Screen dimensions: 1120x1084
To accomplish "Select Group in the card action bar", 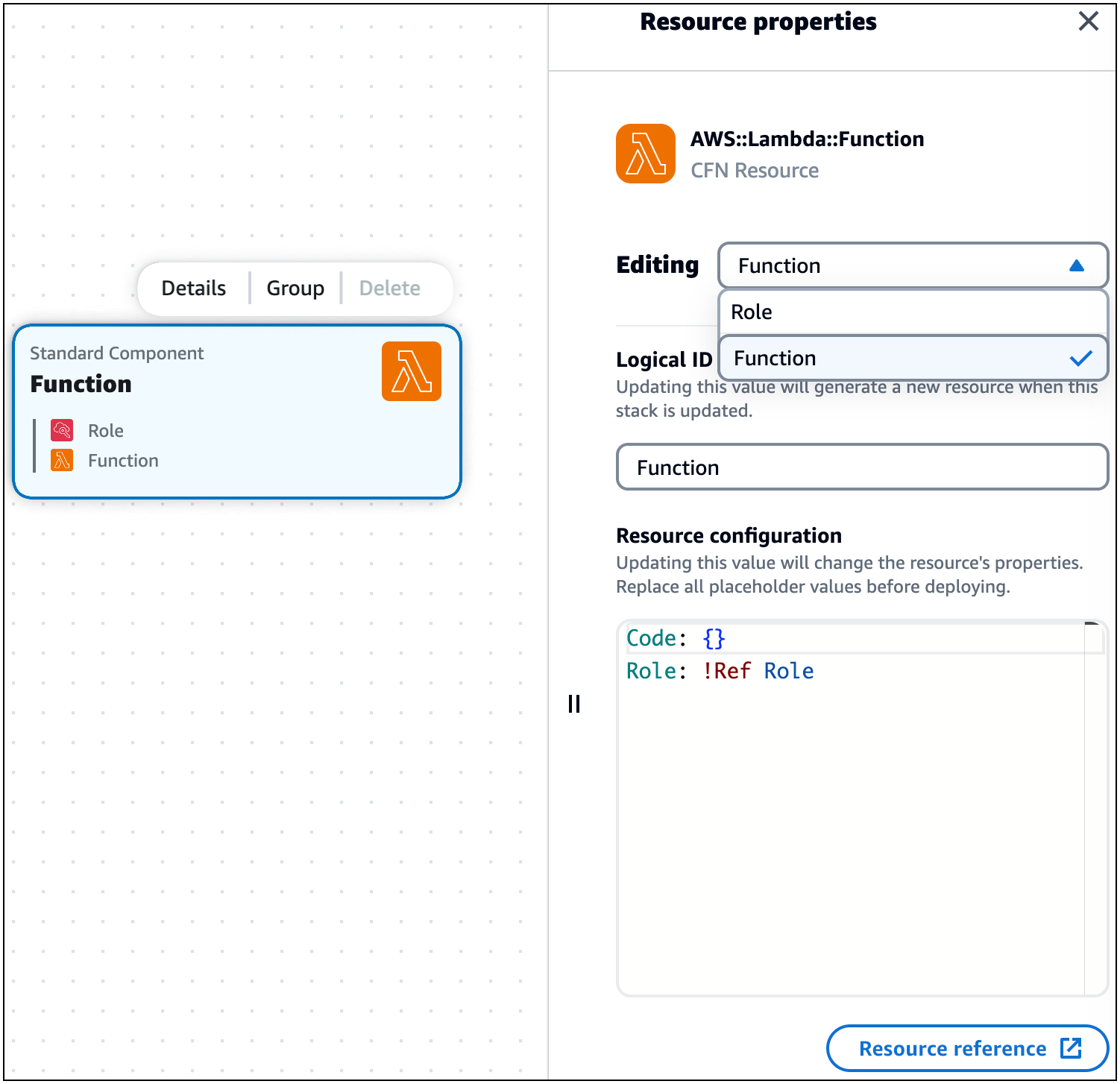I will click(x=295, y=289).
